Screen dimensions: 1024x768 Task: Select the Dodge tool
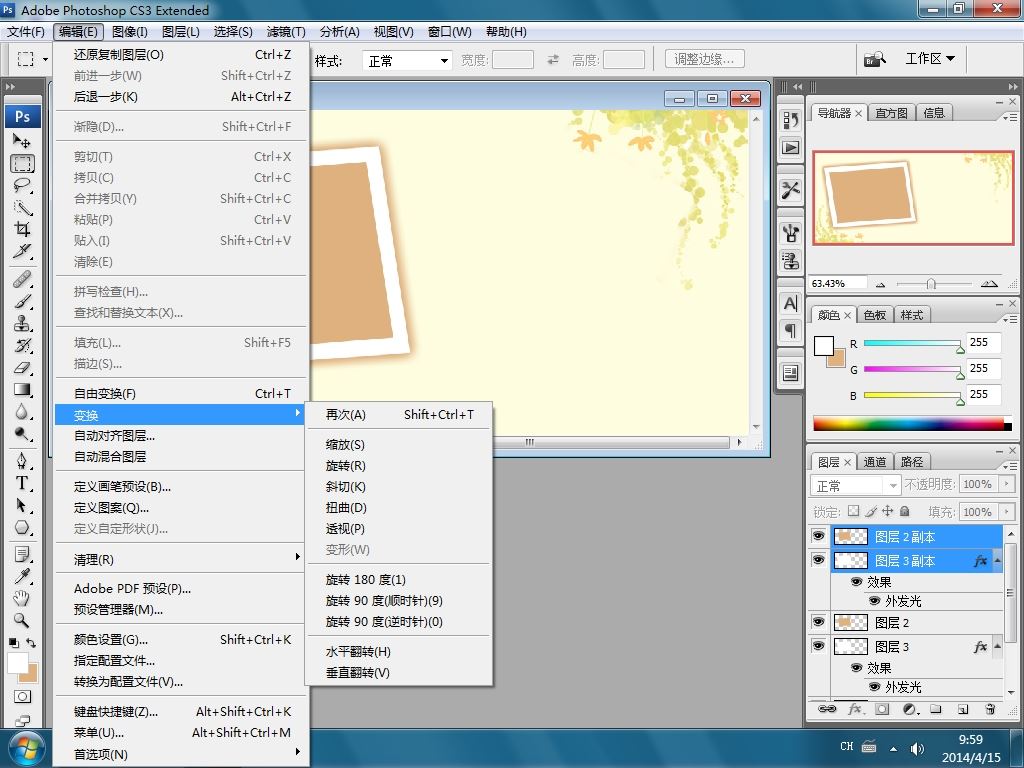[22, 434]
